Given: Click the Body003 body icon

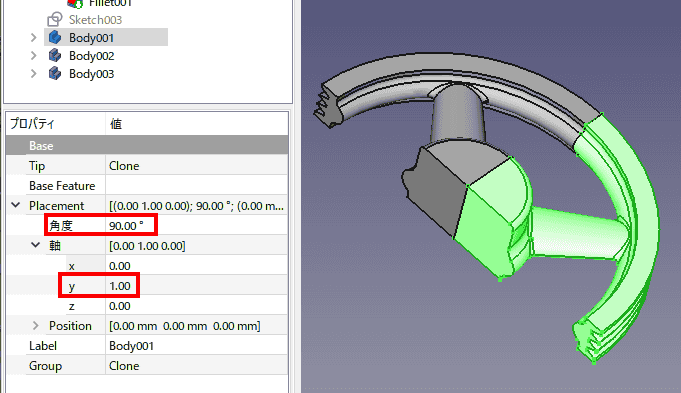Looking at the screenshot, I should tap(55, 73).
